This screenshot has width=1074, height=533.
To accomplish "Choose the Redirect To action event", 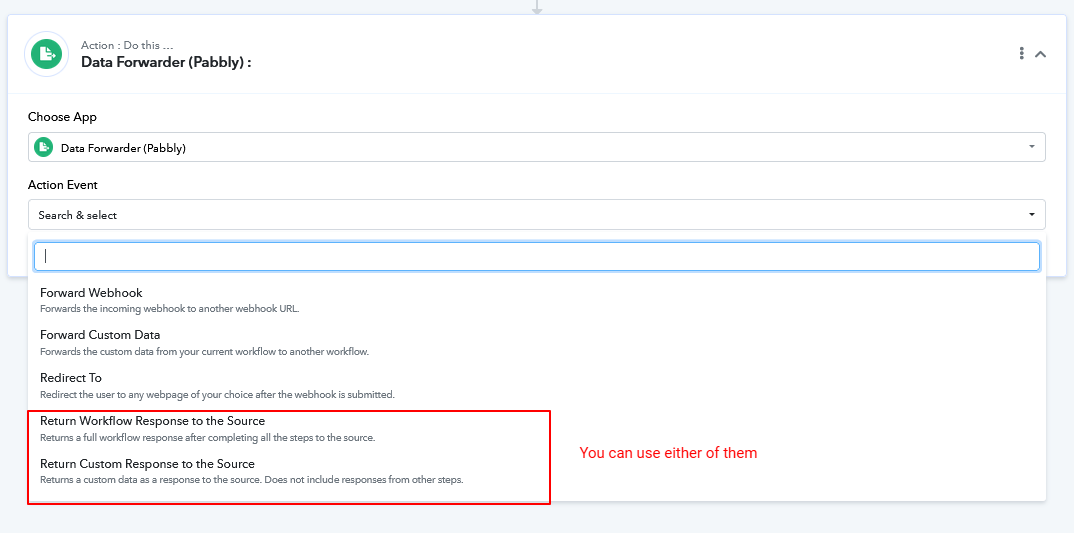I will pyautogui.click(x=536, y=386).
